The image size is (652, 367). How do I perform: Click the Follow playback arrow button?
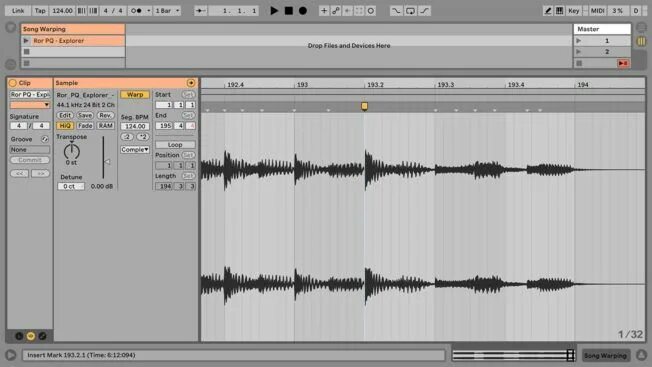pos(200,11)
